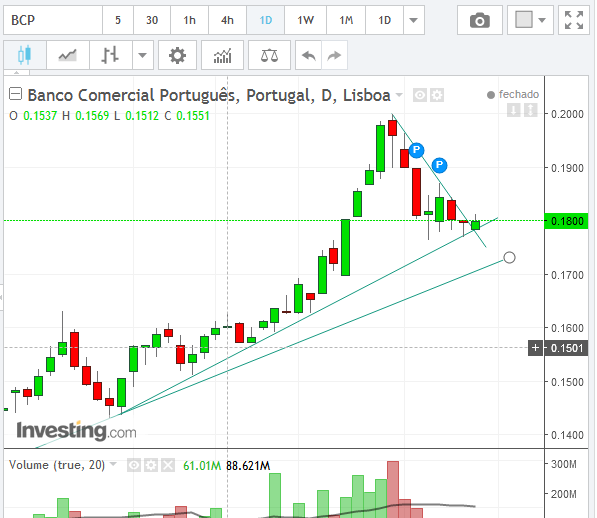Image resolution: width=597 pixels, height=518 pixels.
Task: Click the upper P marker on chart
Action: (417, 150)
